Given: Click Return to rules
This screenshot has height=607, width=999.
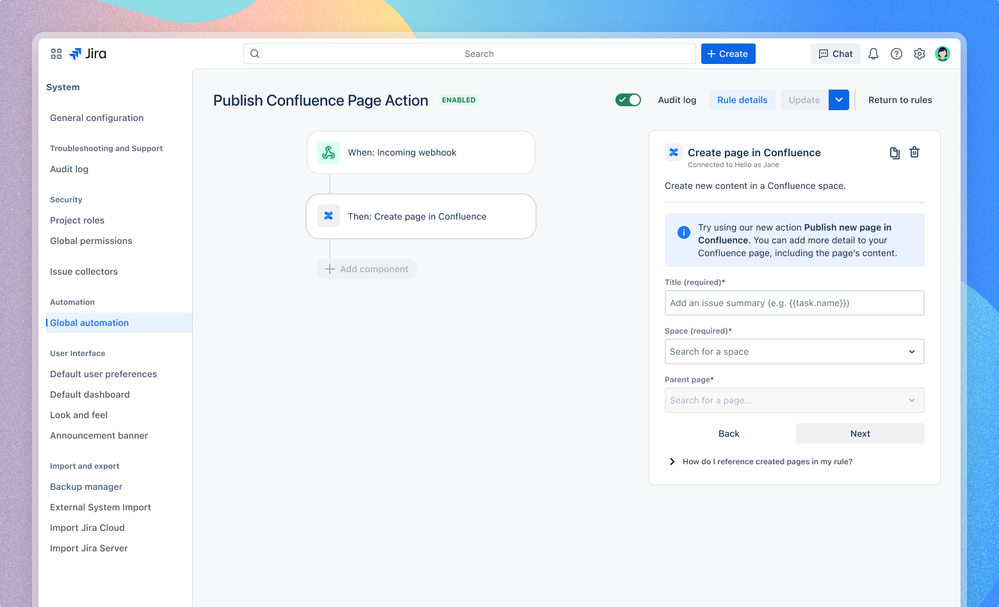Looking at the screenshot, I should click(x=900, y=100).
